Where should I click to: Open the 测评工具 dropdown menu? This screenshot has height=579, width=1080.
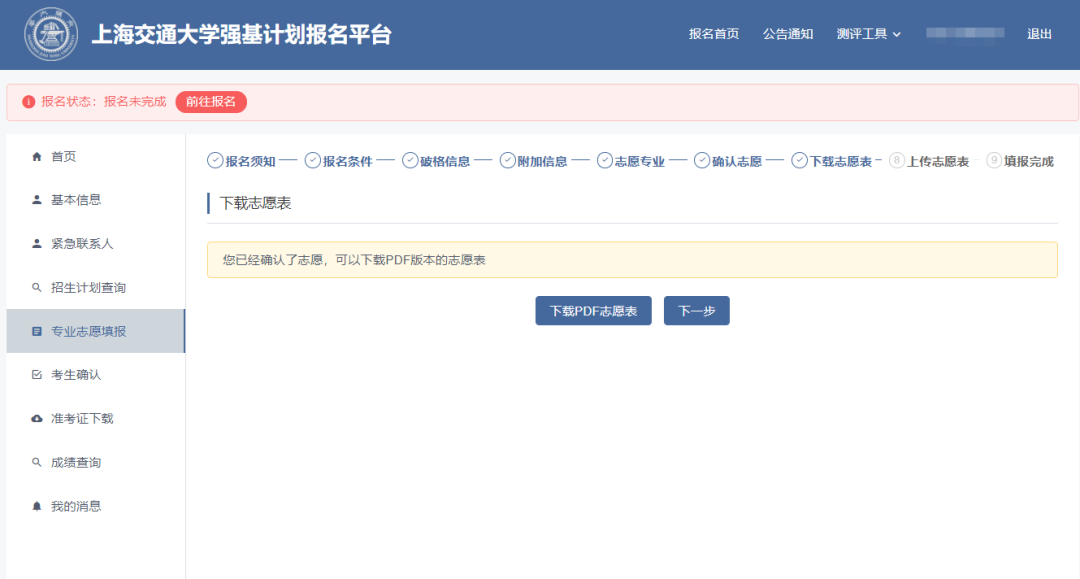(868, 33)
